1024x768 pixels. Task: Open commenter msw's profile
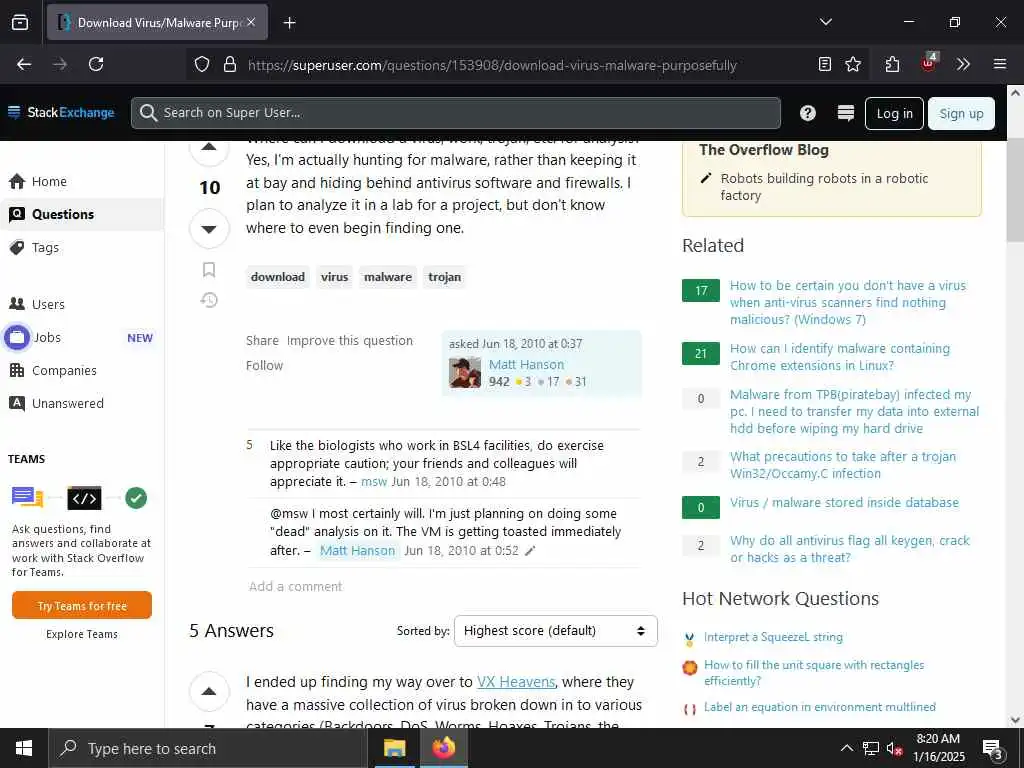pyautogui.click(x=374, y=481)
